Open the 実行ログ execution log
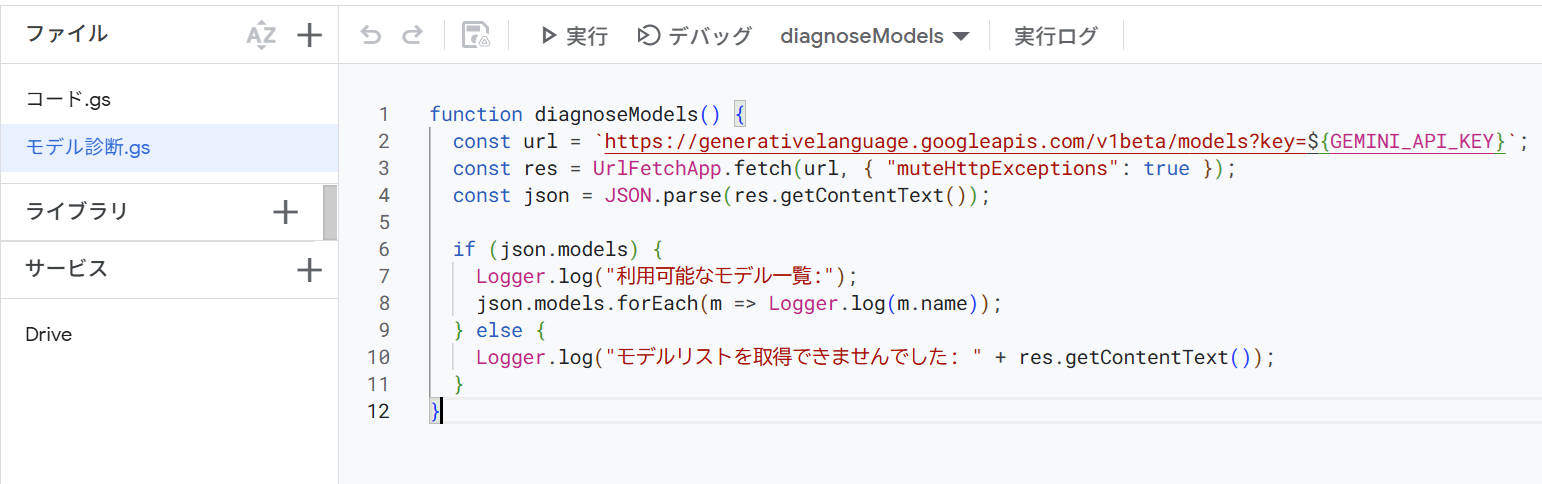Image resolution: width=1542 pixels, height=484 pixels. click(x=1055, y=36)
